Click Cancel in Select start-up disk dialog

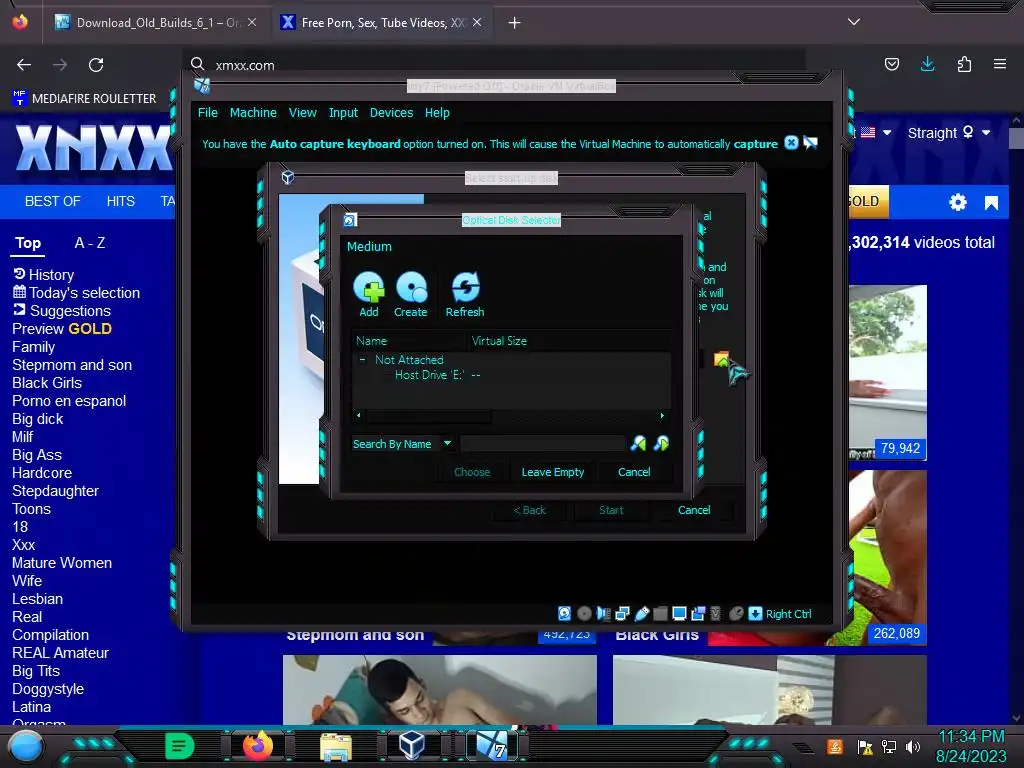694,509
